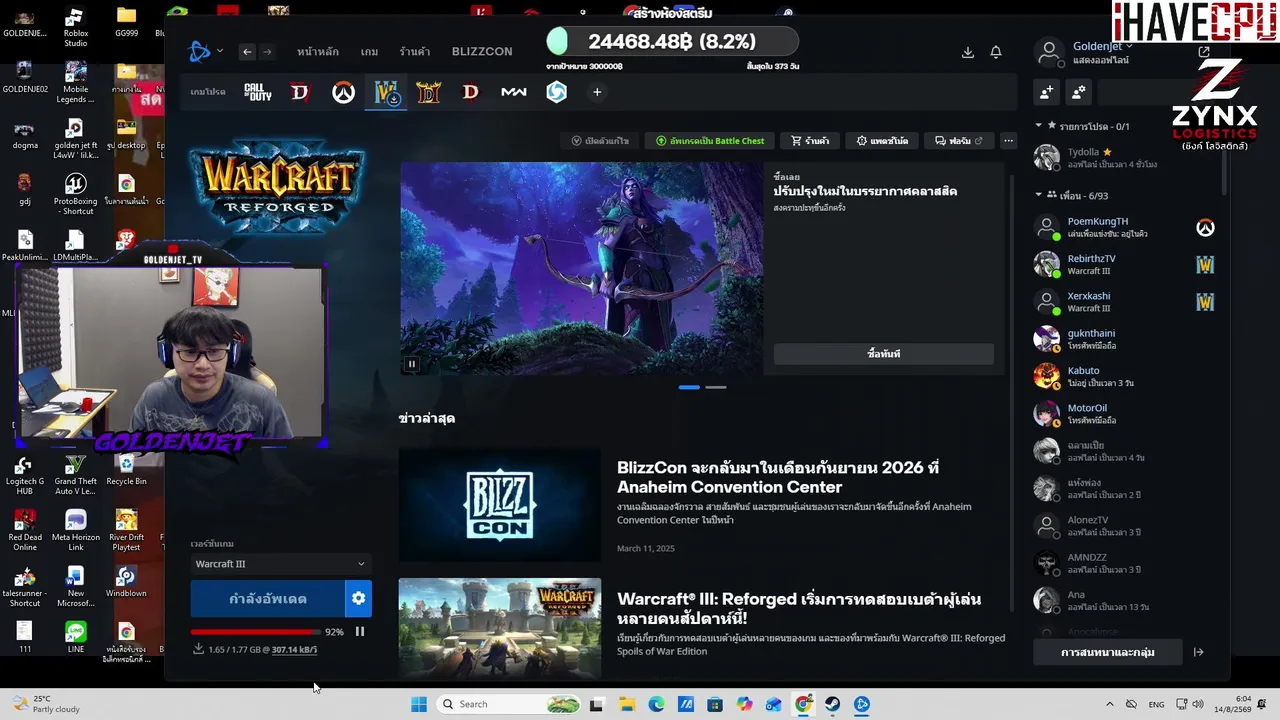
Task: Open the friend management settings icon
Action: (x=1078, y=92)
